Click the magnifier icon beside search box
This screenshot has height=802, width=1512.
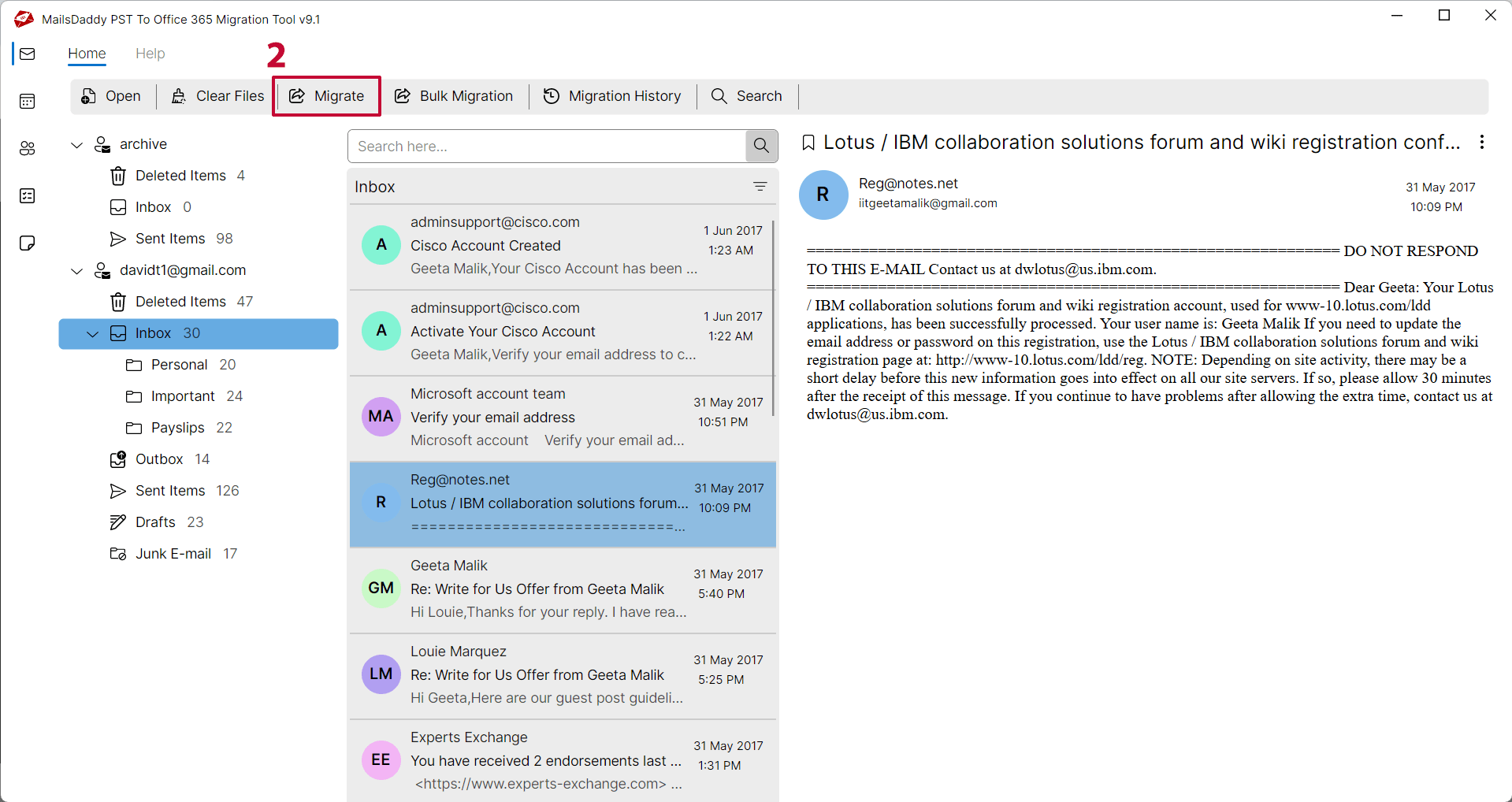761,147
